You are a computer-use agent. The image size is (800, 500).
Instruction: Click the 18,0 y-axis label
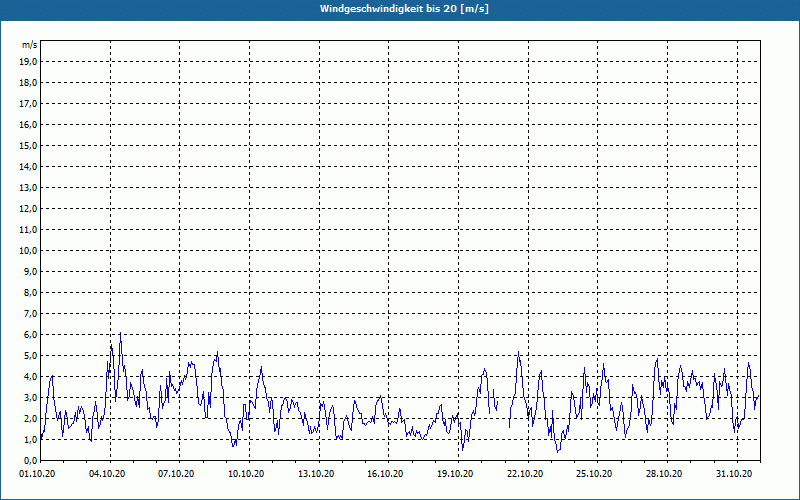coord(28,83)
